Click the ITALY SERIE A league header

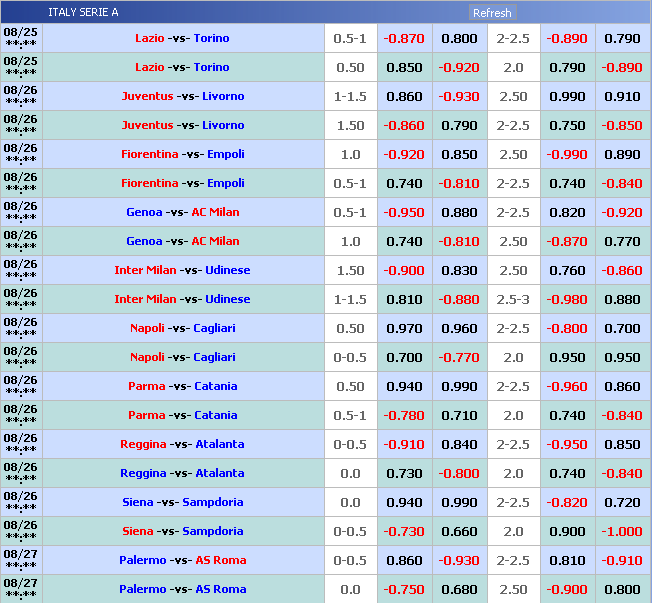click(x=83, y=13)
